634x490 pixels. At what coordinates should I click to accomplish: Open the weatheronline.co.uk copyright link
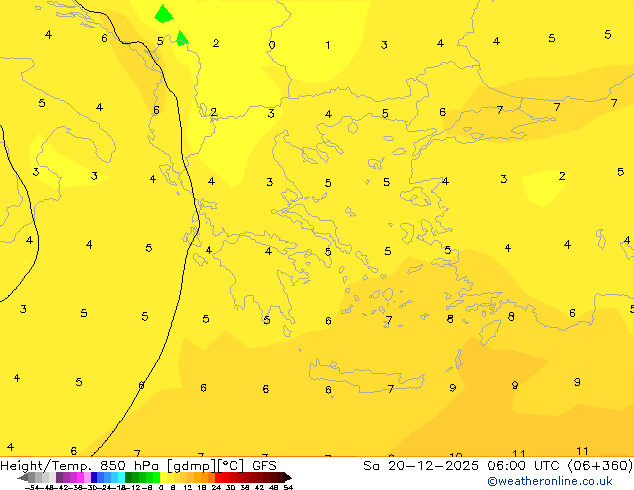click(x=550, y=481)
